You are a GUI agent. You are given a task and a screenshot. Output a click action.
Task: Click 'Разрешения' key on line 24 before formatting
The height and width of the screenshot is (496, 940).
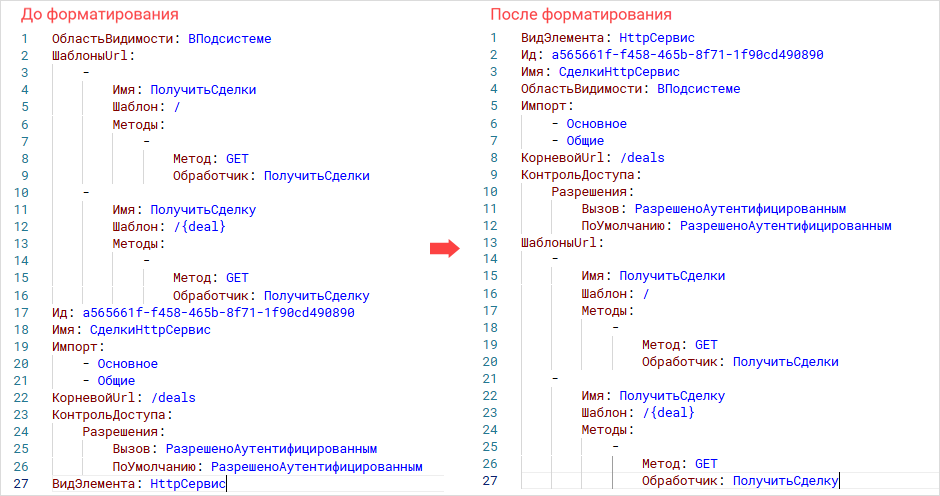pyautogui.click(x=122, y=432)
